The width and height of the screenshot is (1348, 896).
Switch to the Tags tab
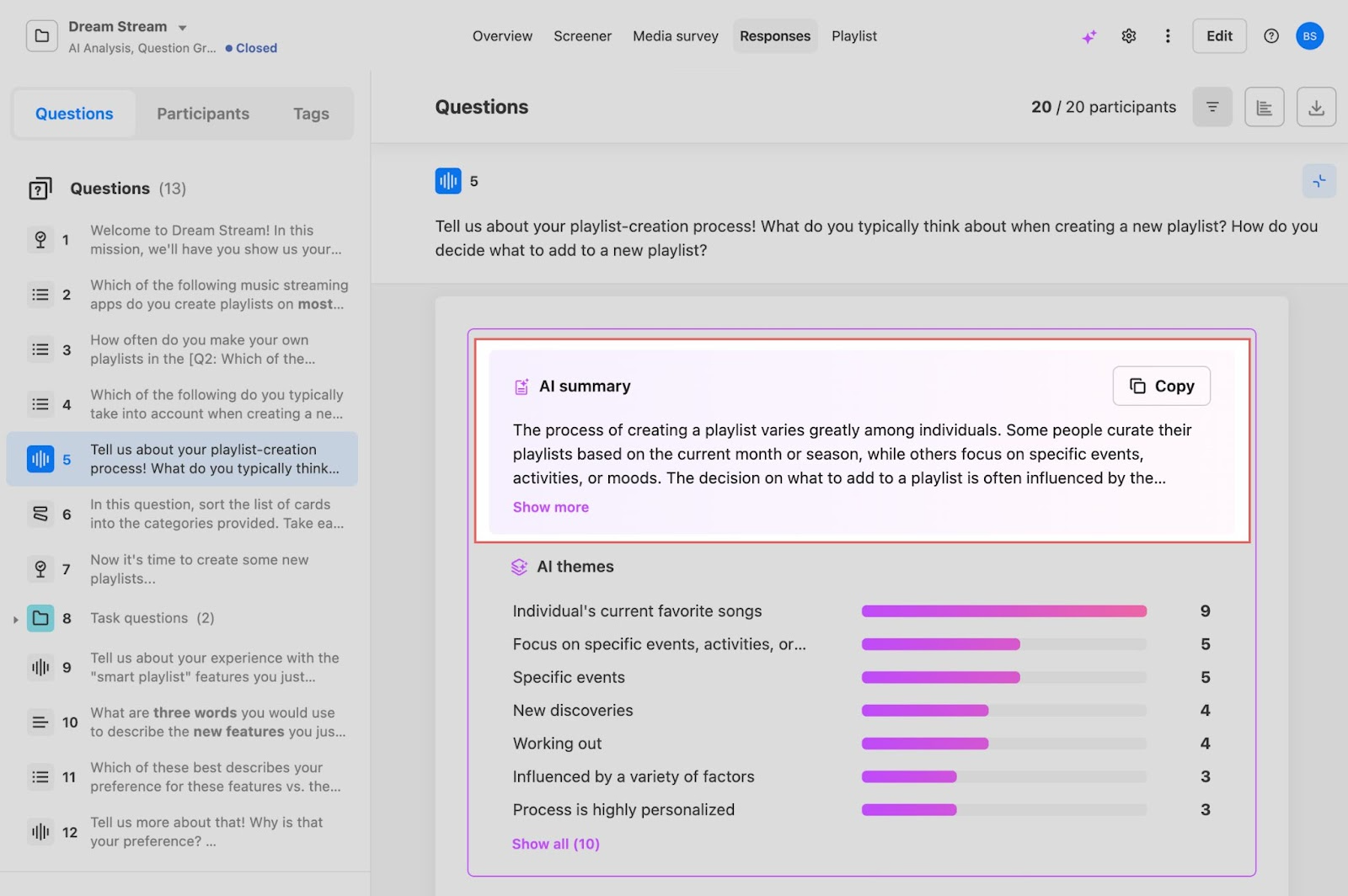click(x=311, y=114)
